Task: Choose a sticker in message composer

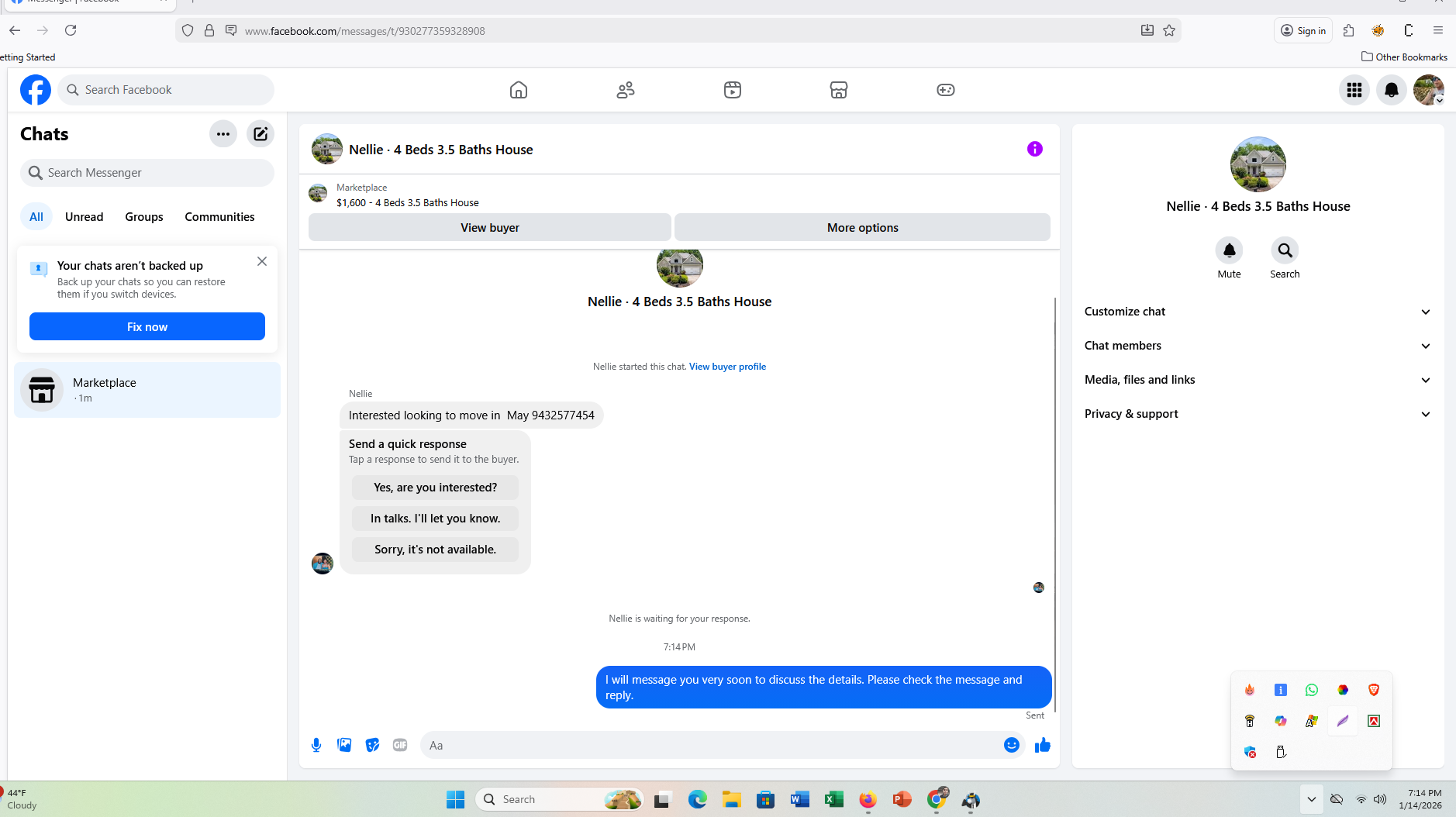Action: 372,745
